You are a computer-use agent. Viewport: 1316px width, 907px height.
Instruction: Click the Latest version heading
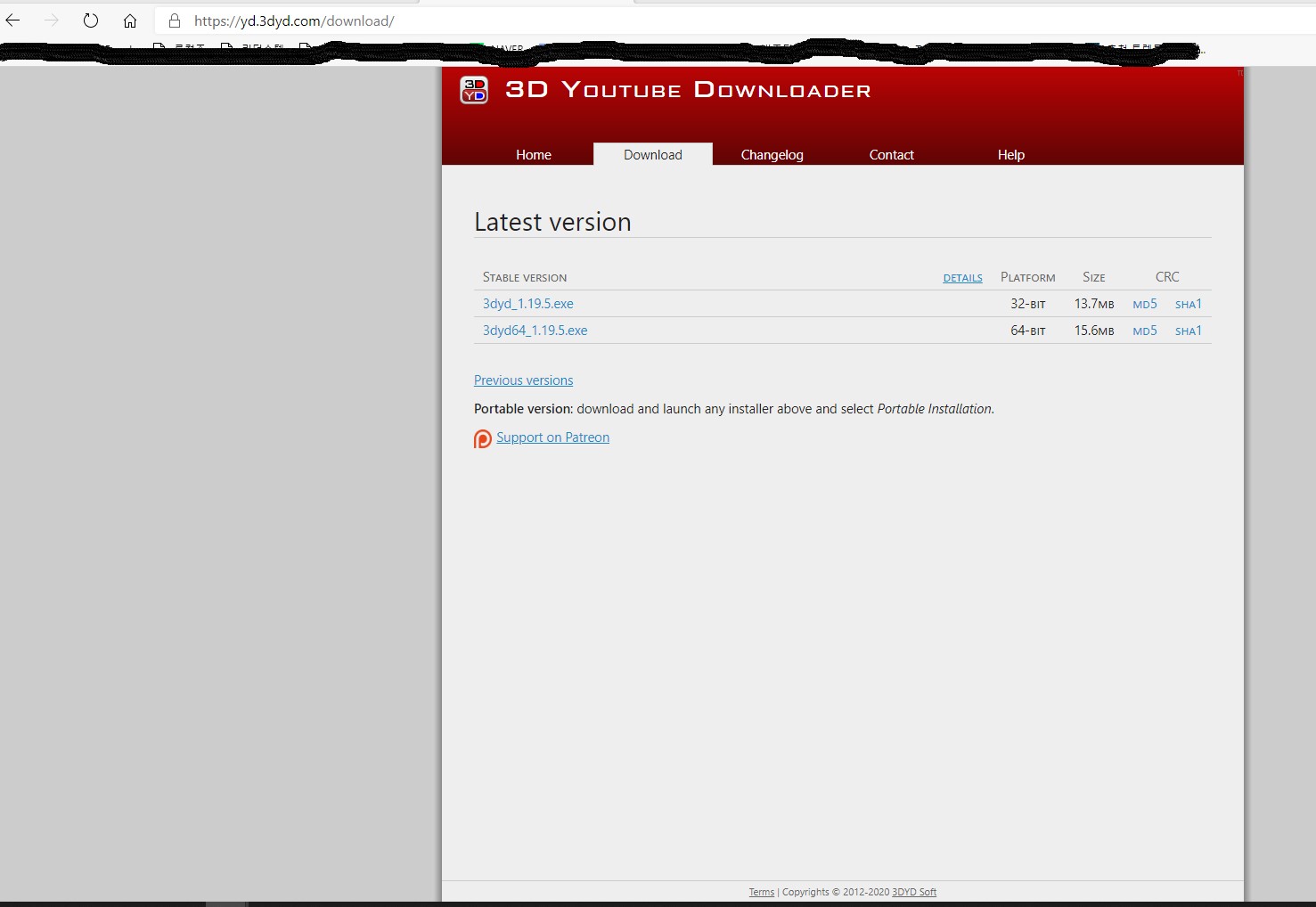[552, 222]
